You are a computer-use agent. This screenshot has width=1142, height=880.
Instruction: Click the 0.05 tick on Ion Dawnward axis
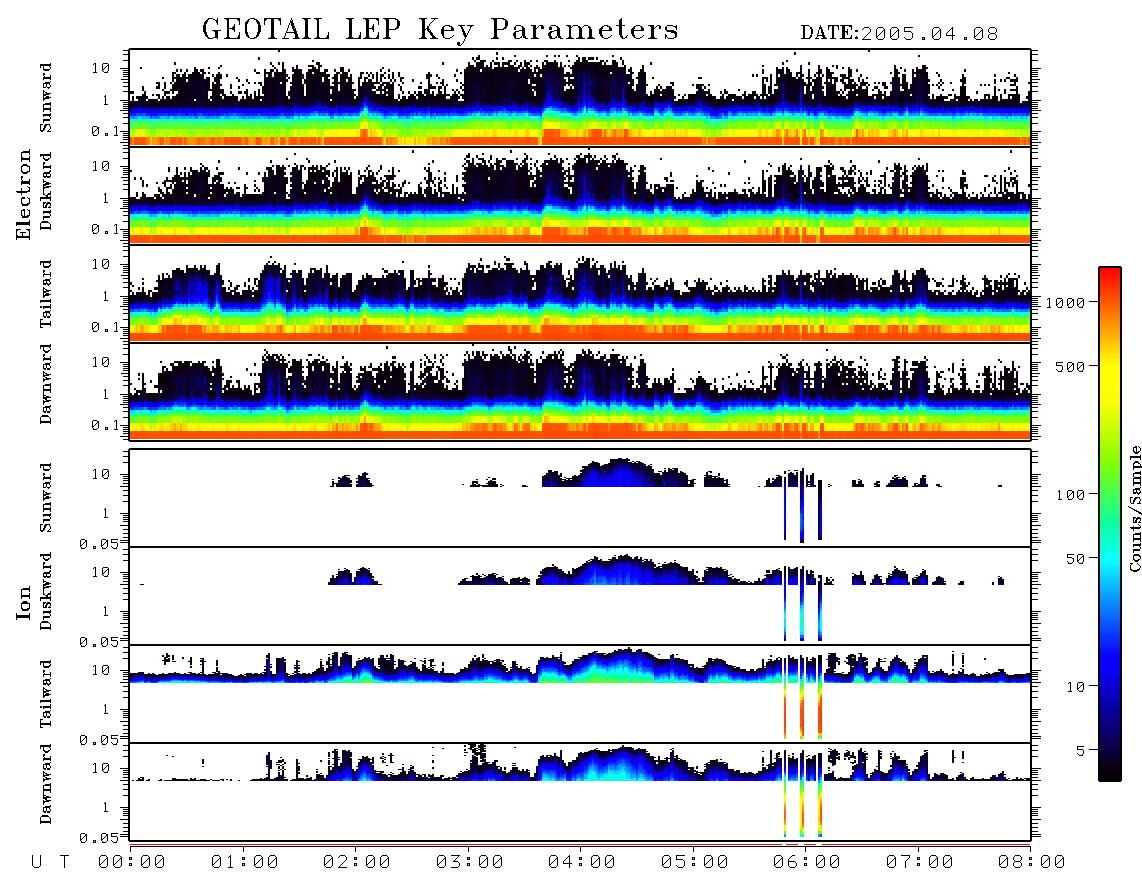98,838
